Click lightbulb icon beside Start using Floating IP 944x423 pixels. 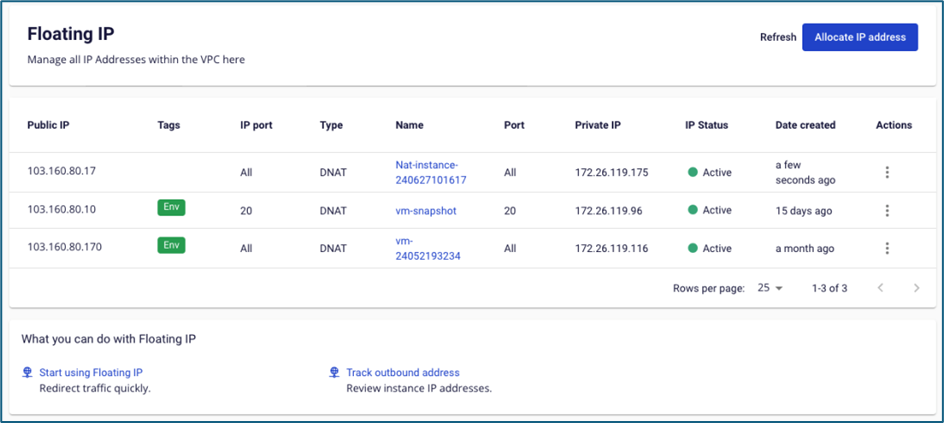click(x=27, y=372)
